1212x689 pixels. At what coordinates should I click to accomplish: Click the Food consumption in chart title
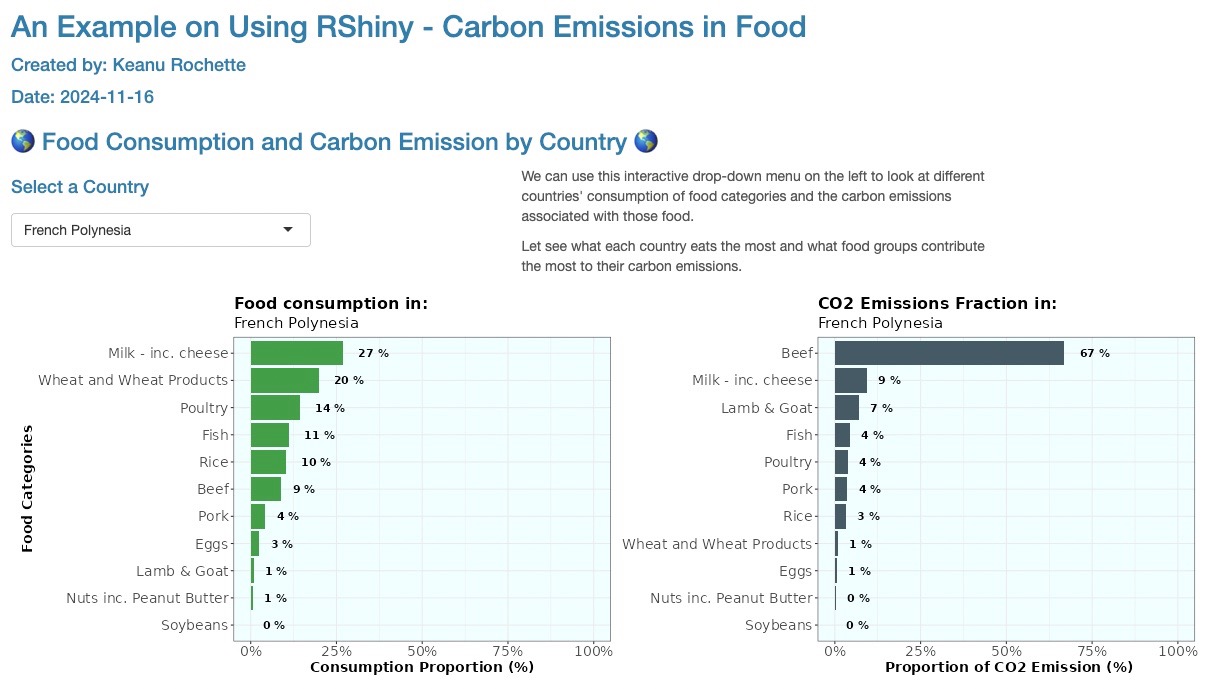tap(331, 304)
